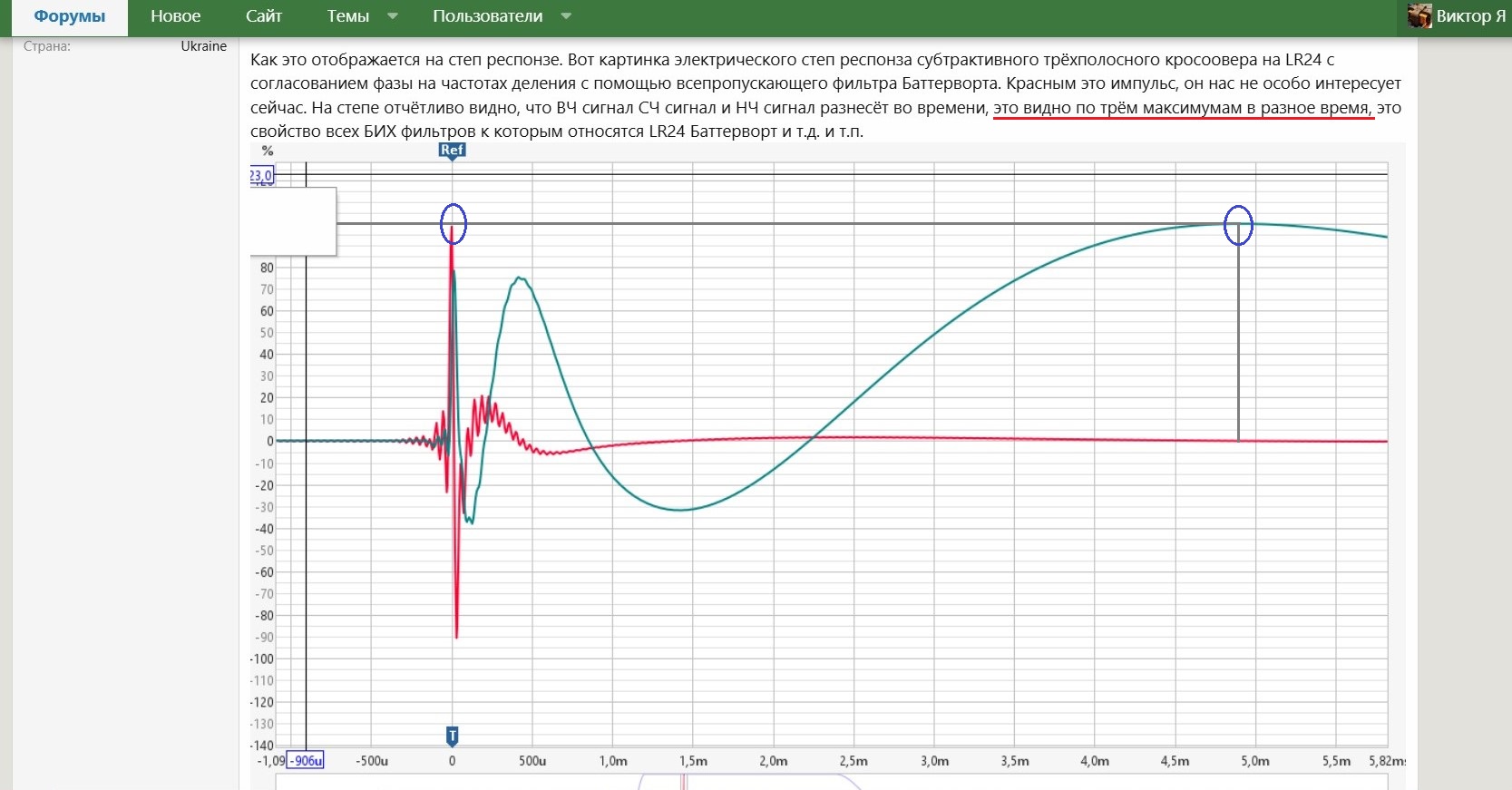1512x790 pixels.
Task: Expand the Пользователи dropdown arrow
Action: pyautogui.click(x=567, y=16)
